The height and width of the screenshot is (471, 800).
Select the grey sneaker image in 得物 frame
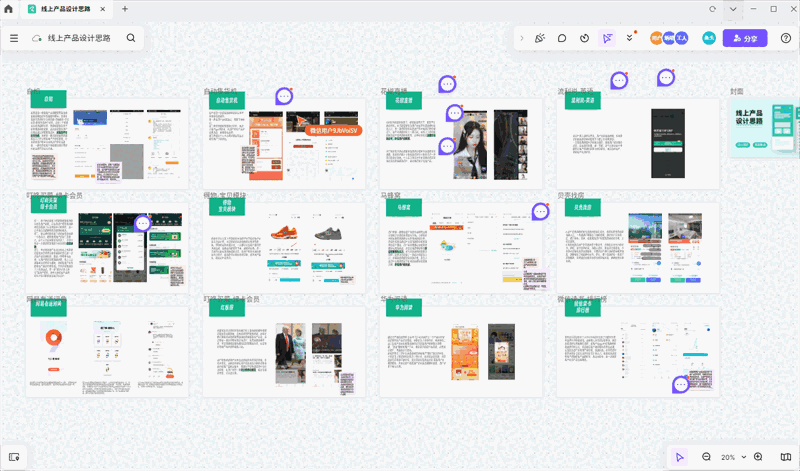(328, 233)
